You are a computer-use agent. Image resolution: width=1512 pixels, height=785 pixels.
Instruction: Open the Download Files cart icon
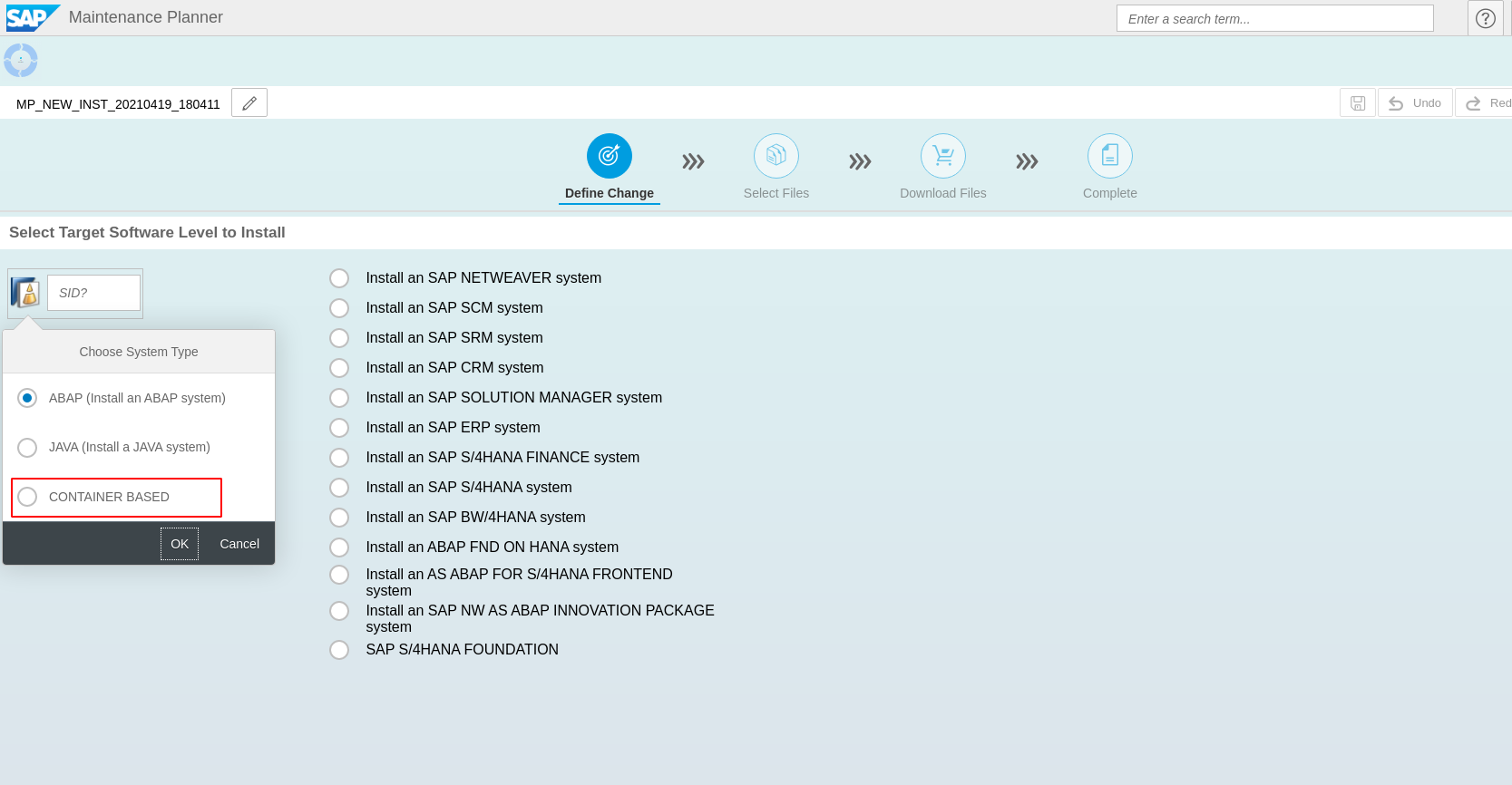click(943, 156)
